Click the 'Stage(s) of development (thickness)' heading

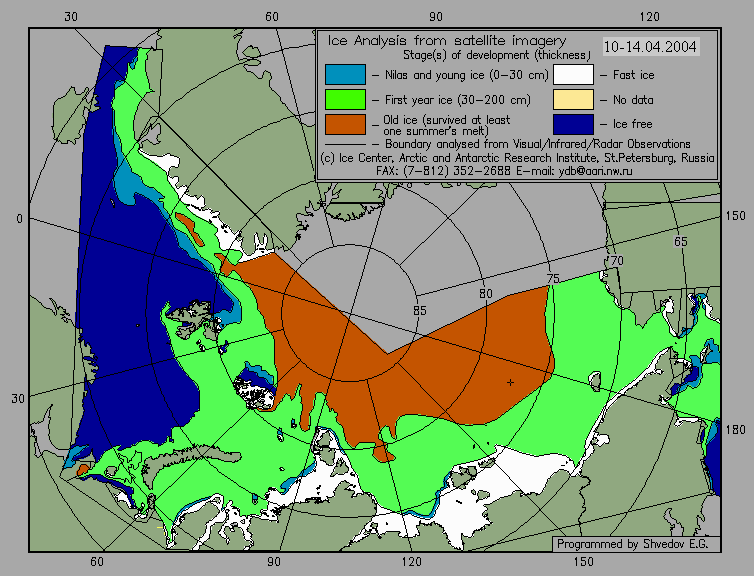coord(496,55)
